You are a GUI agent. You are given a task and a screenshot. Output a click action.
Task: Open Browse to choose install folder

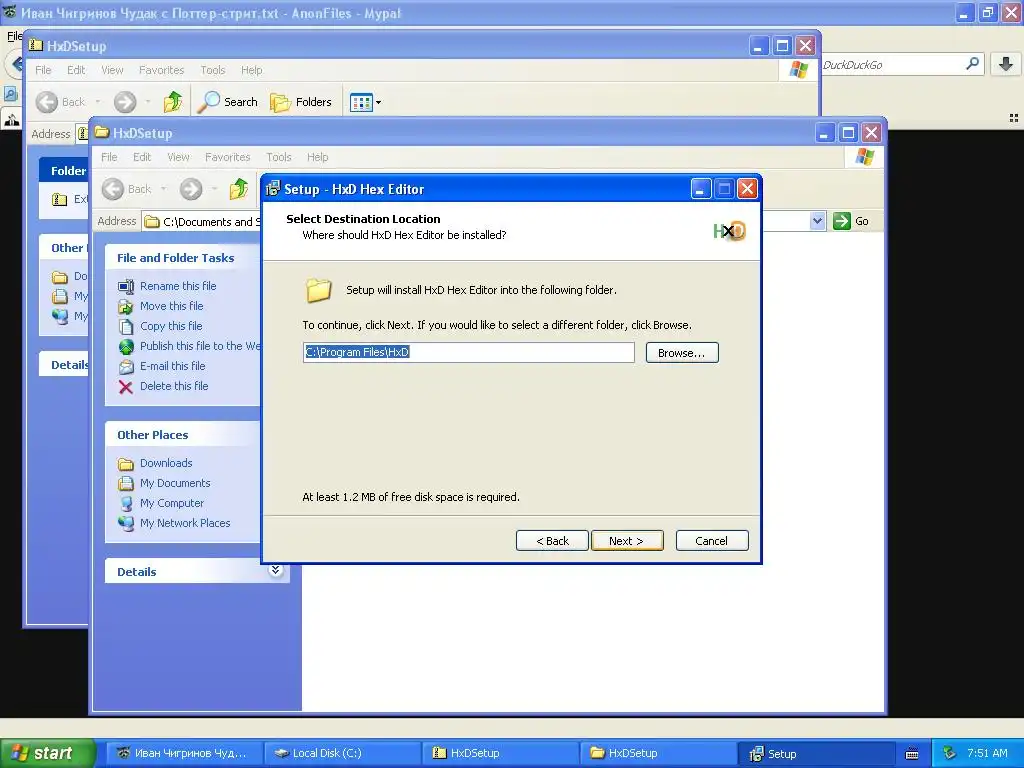coord(682,353)
